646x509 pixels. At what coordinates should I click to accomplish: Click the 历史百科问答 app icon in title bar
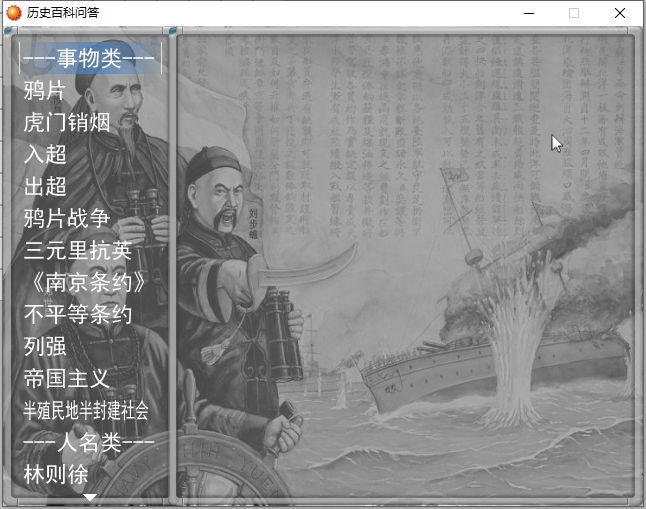14,13
